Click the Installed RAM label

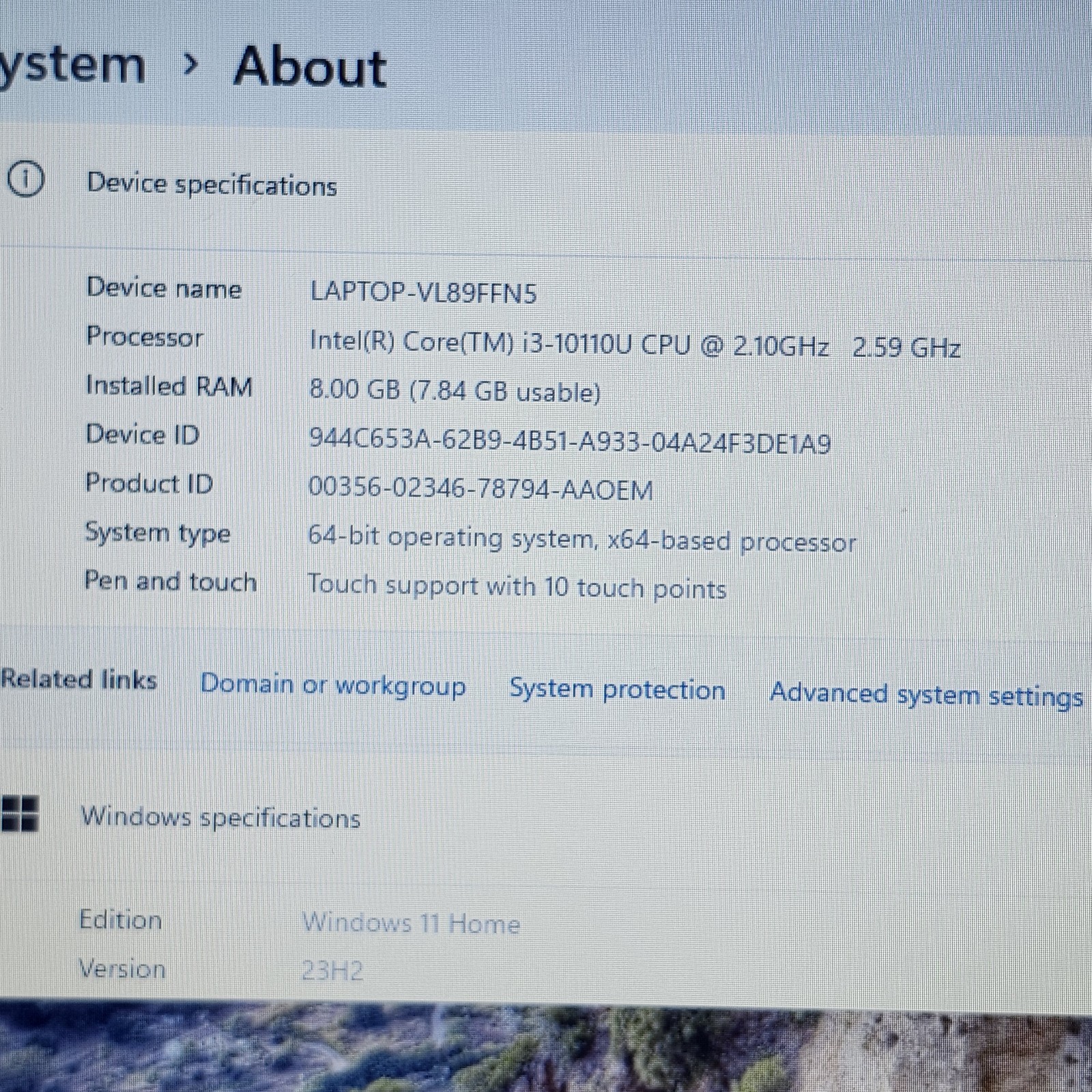(169, 386)
